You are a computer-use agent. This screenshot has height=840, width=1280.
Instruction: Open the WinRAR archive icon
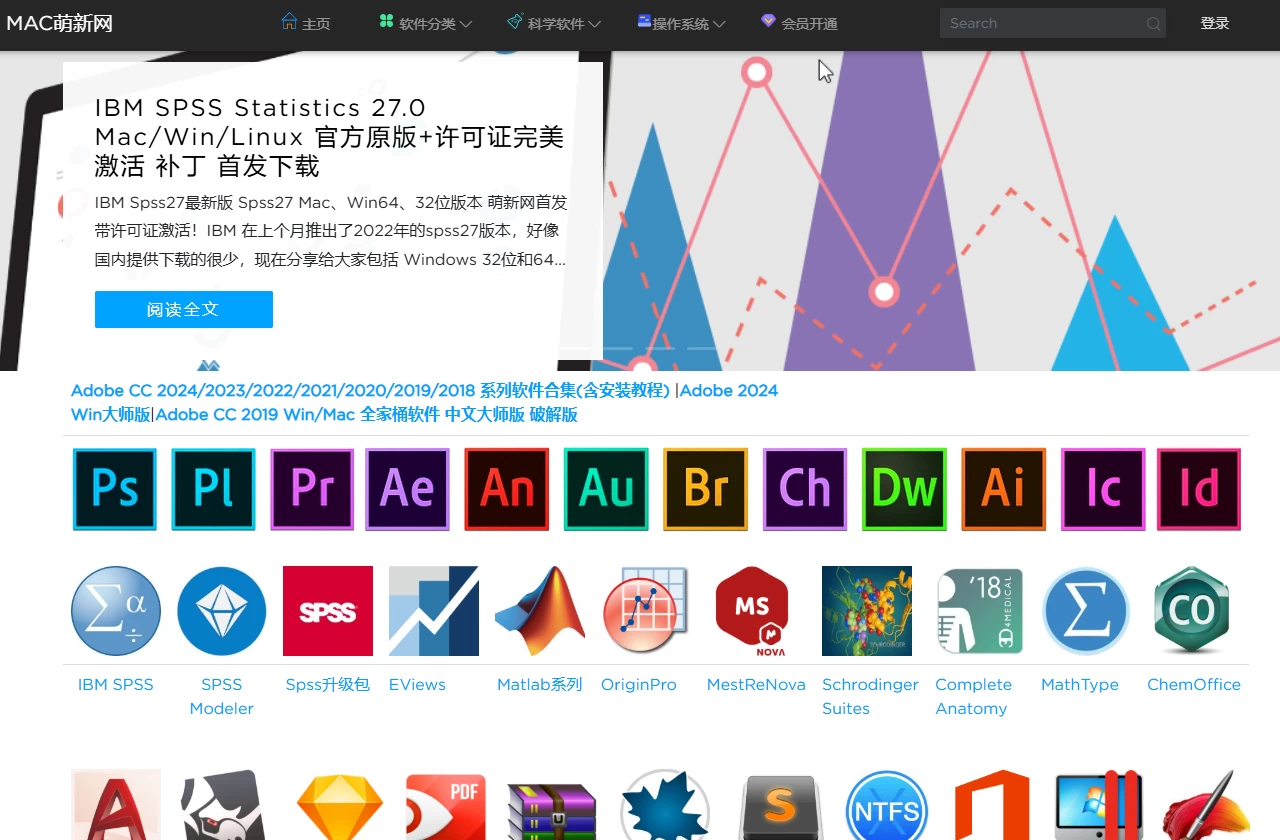(552, 805)
